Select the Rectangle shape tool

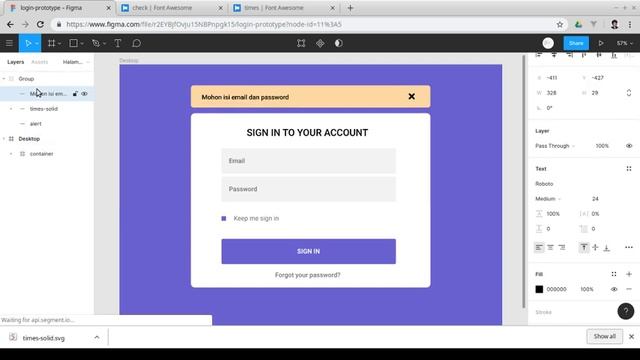[73, 43]
